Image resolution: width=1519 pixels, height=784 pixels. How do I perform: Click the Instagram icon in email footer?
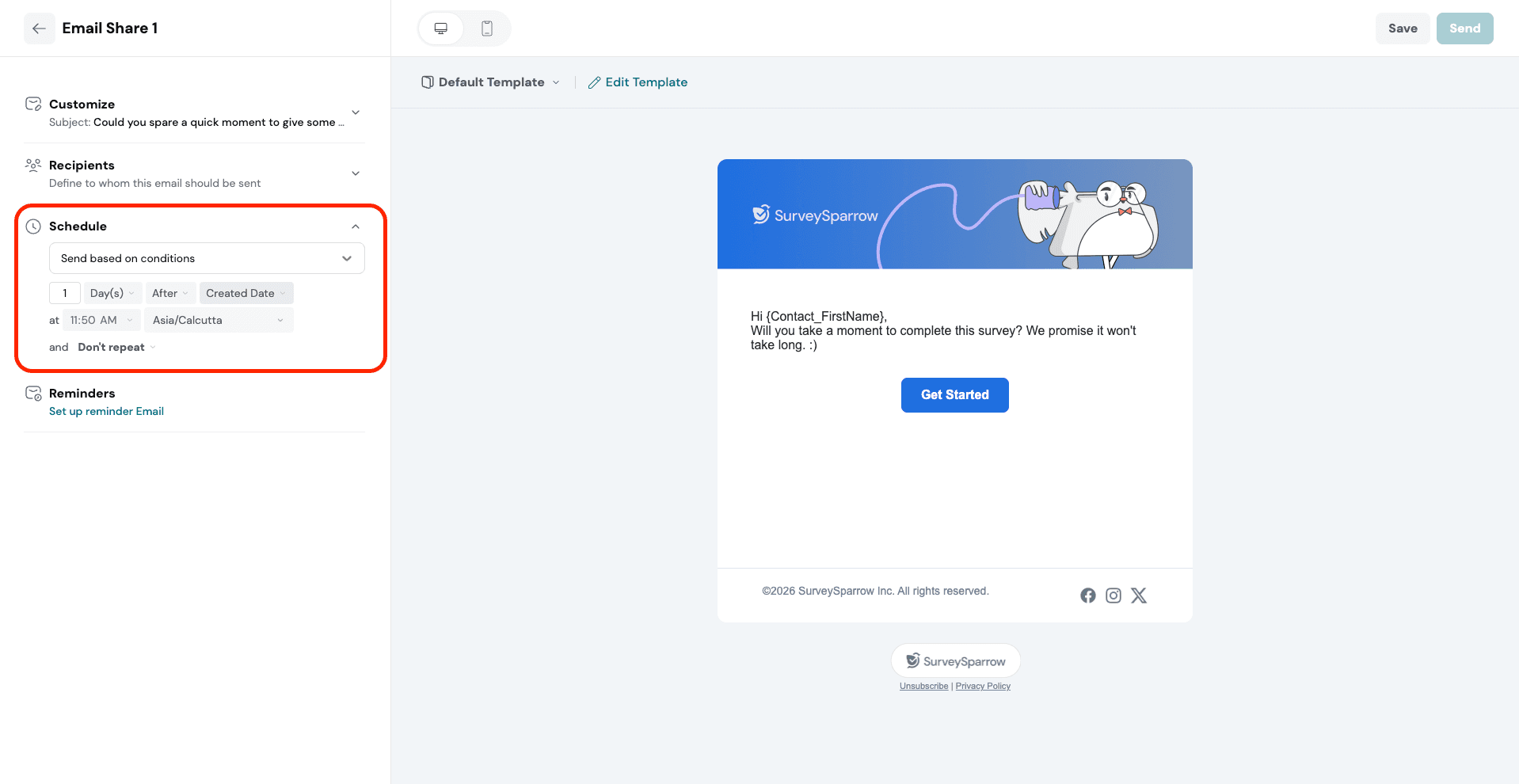[1114, 596]
